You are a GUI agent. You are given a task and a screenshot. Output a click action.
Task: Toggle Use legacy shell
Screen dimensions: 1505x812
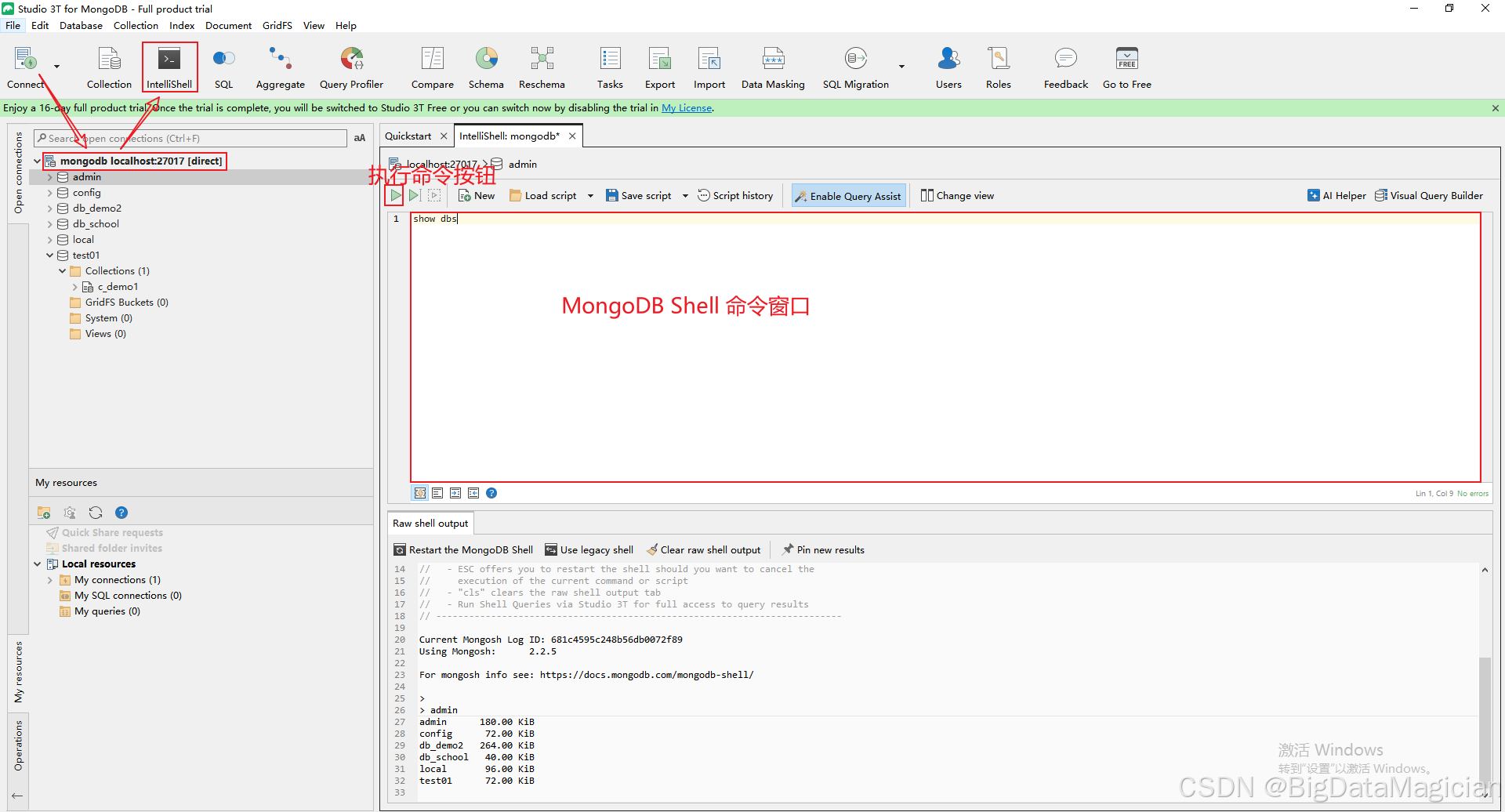tap(589, 549)
